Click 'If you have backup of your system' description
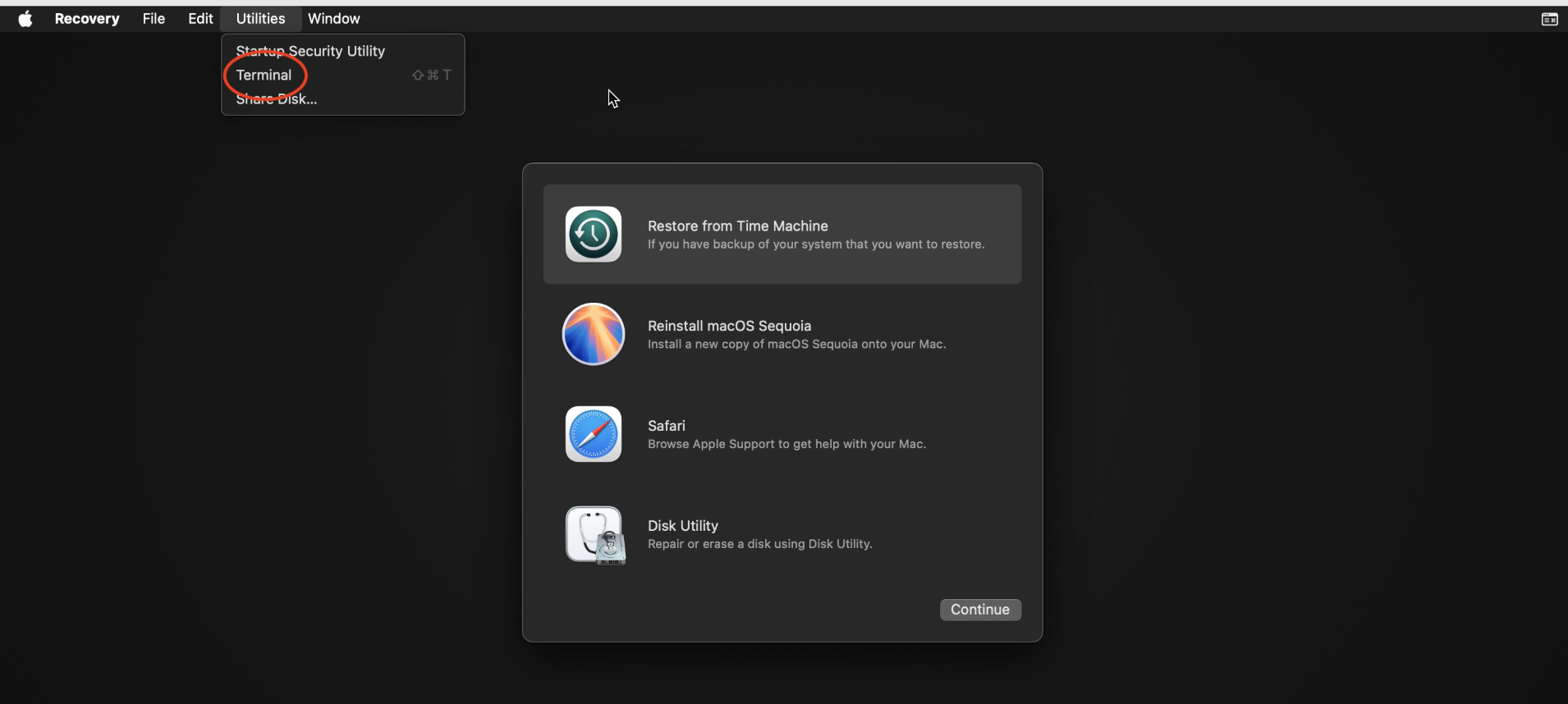 point(816,245)
